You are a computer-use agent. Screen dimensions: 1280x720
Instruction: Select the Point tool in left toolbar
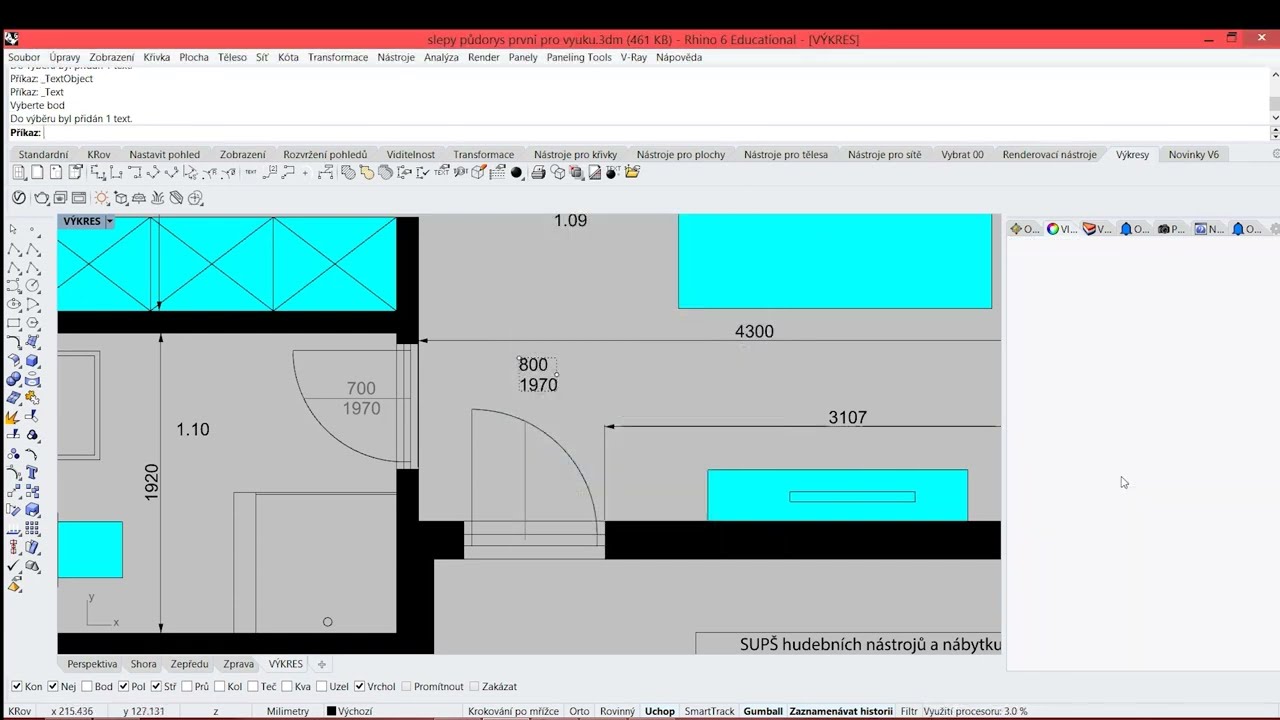click(32, 229)
